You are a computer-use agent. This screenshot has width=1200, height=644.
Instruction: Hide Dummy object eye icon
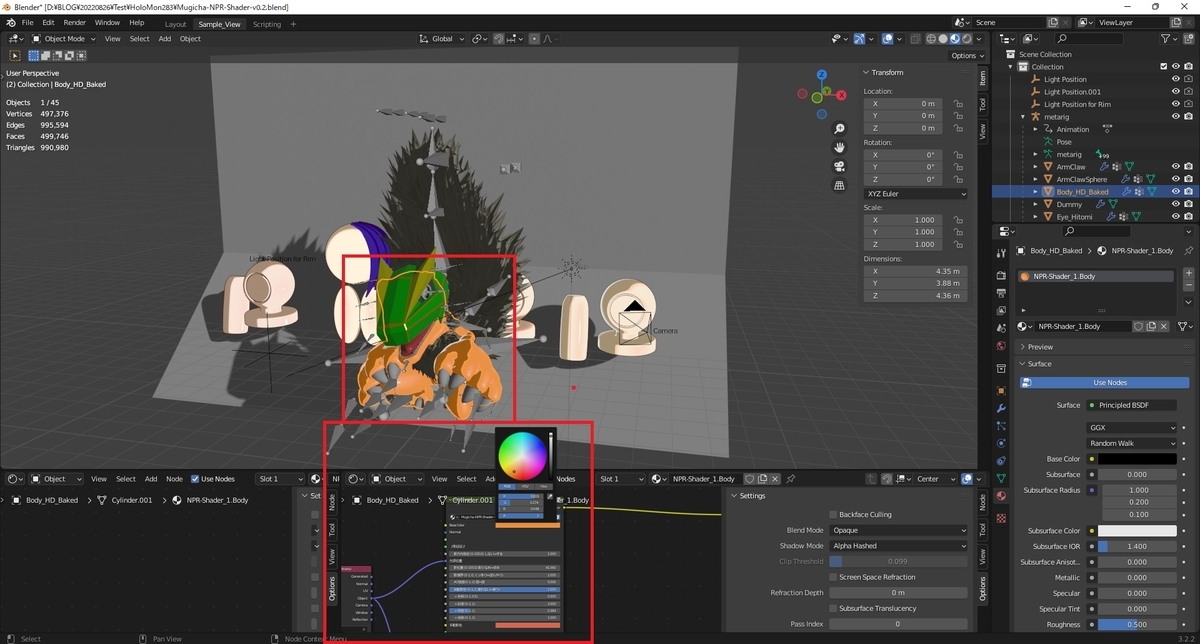pos(1175,204)
